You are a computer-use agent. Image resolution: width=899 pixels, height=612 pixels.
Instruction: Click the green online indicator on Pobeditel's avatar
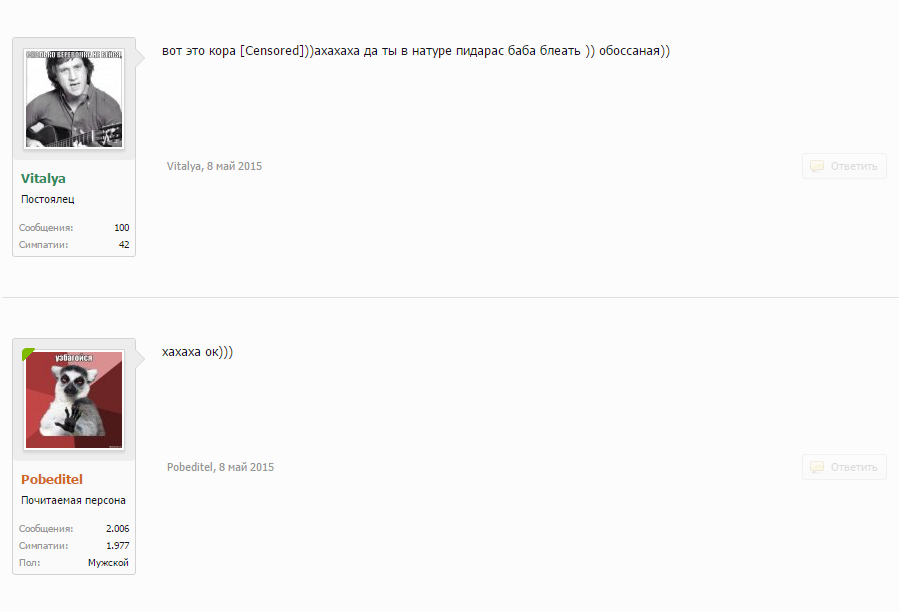tap(28, 354)
